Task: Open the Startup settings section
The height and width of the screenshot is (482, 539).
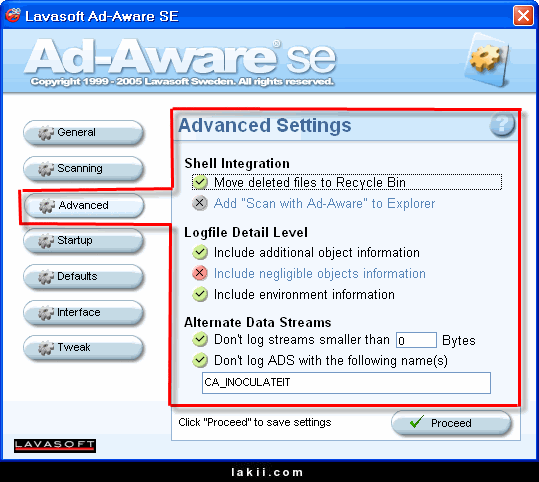Action: click(83, 240)
